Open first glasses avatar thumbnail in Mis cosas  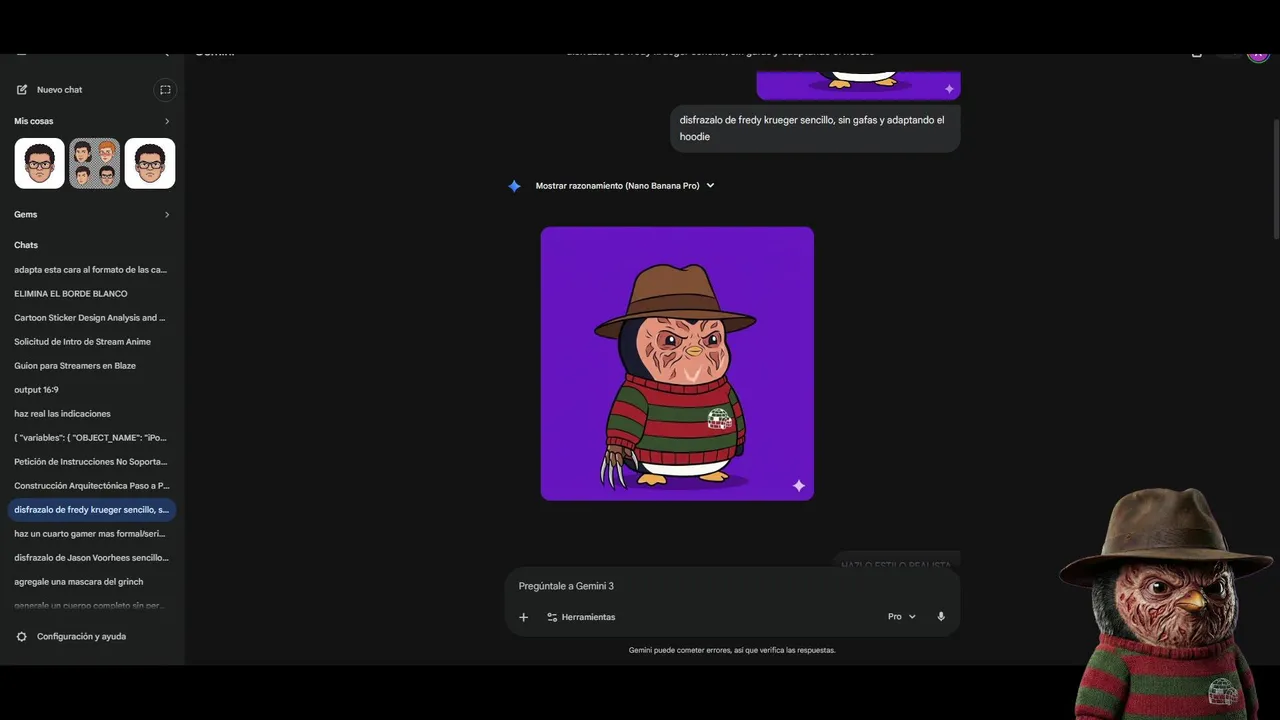tap(40, 163)
